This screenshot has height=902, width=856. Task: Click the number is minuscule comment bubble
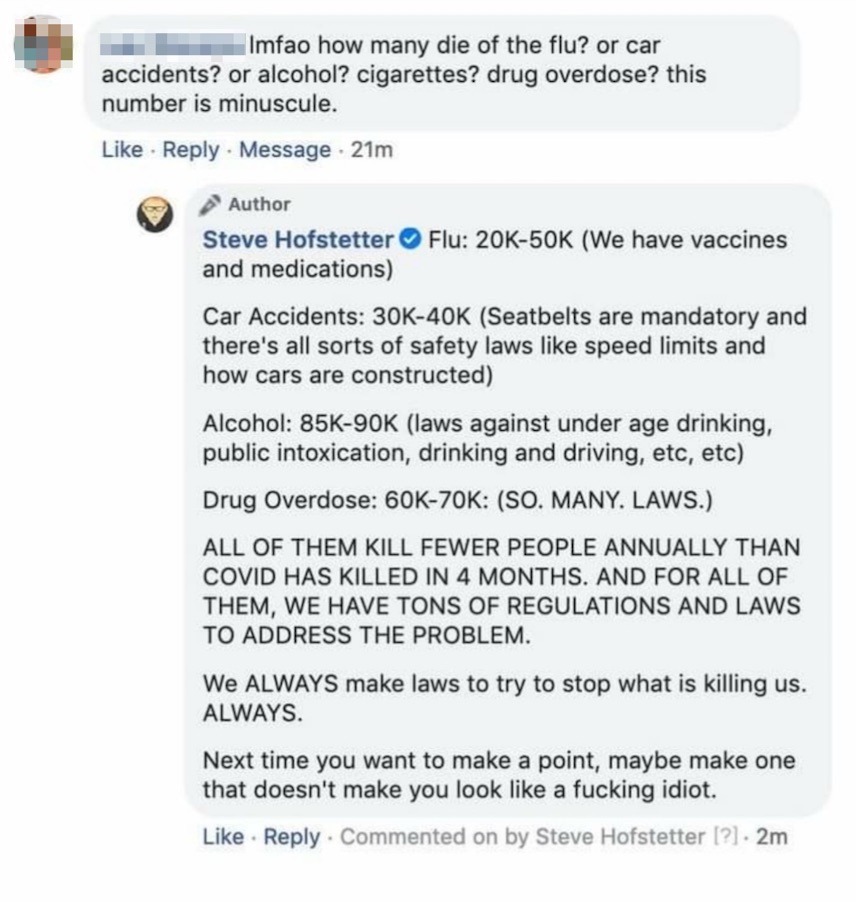442,74
